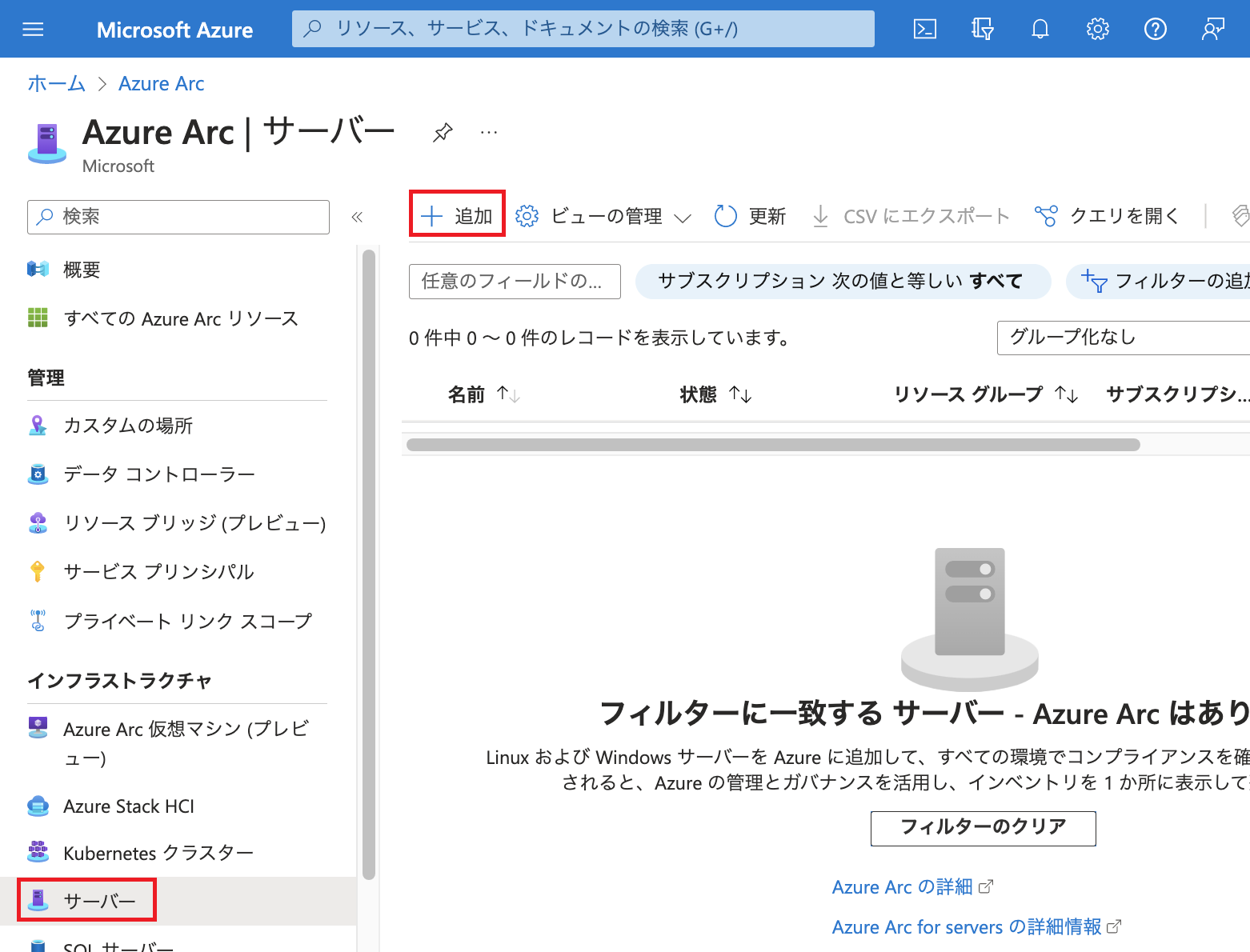Click the sidebar vertical scrollbar
This screenshot has width=1250, height=952.
(369, 564)
